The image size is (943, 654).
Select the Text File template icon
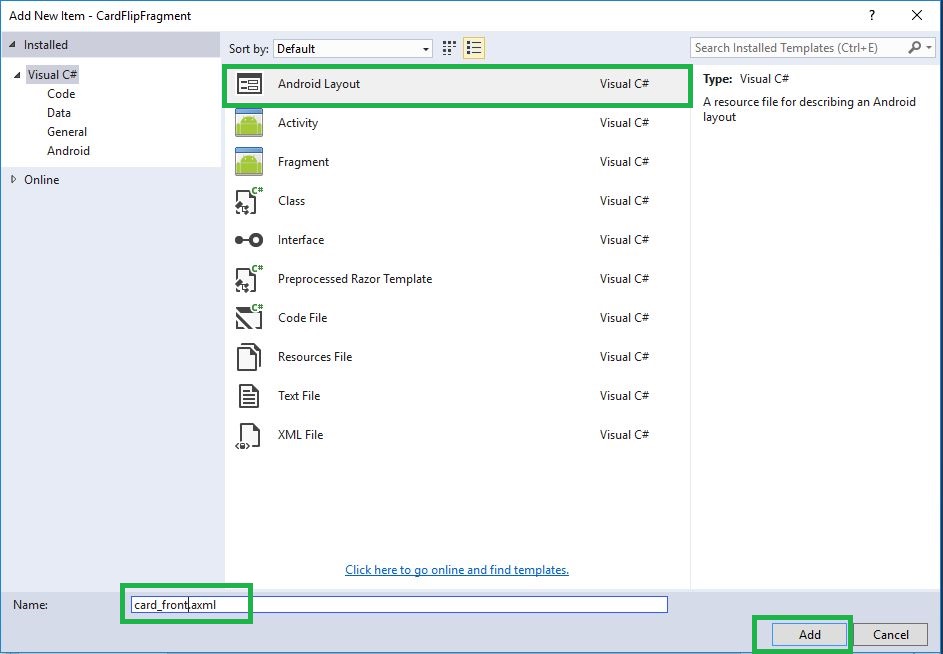(x=249, y=396)
